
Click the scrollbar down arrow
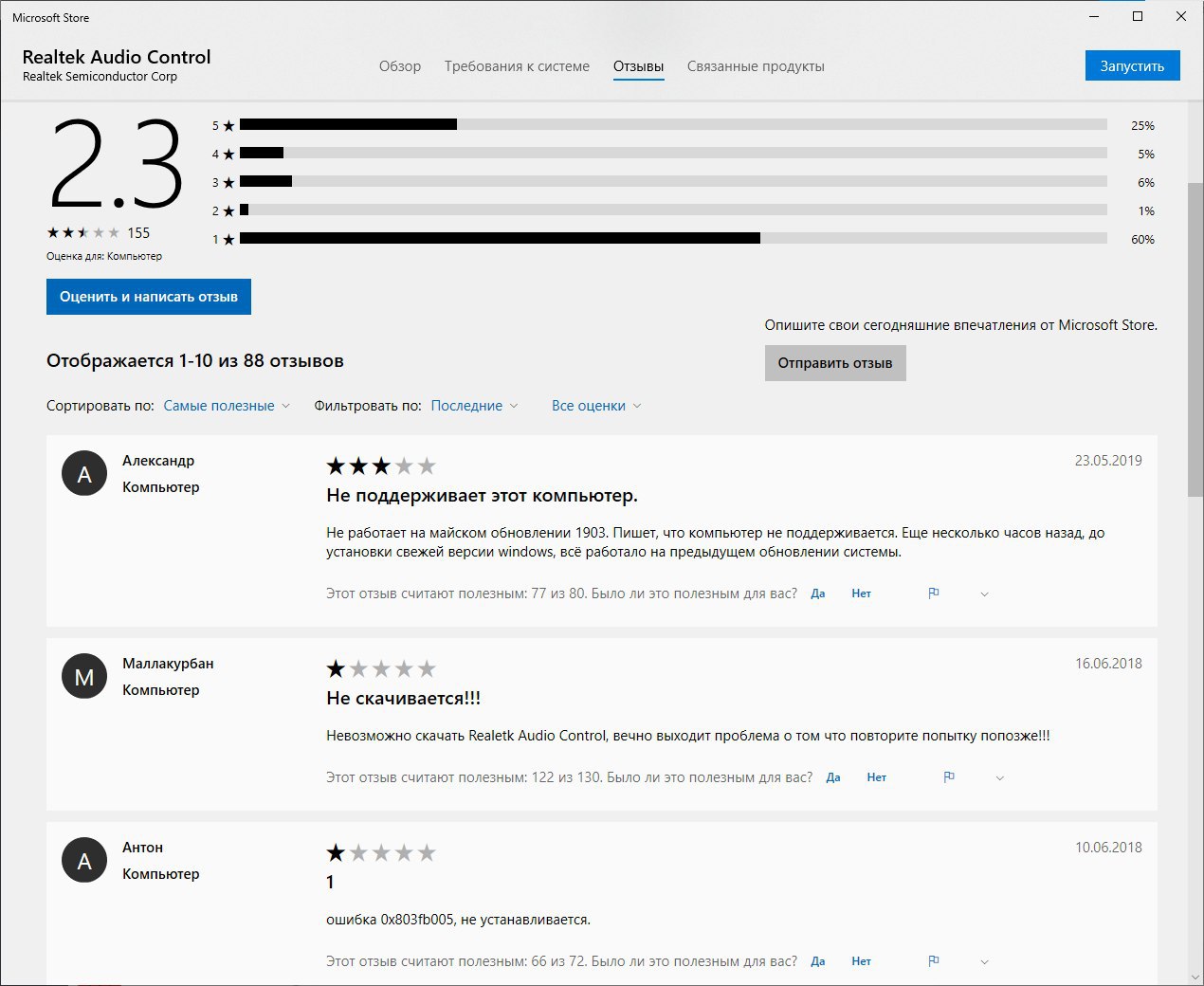pos(1195,977)
